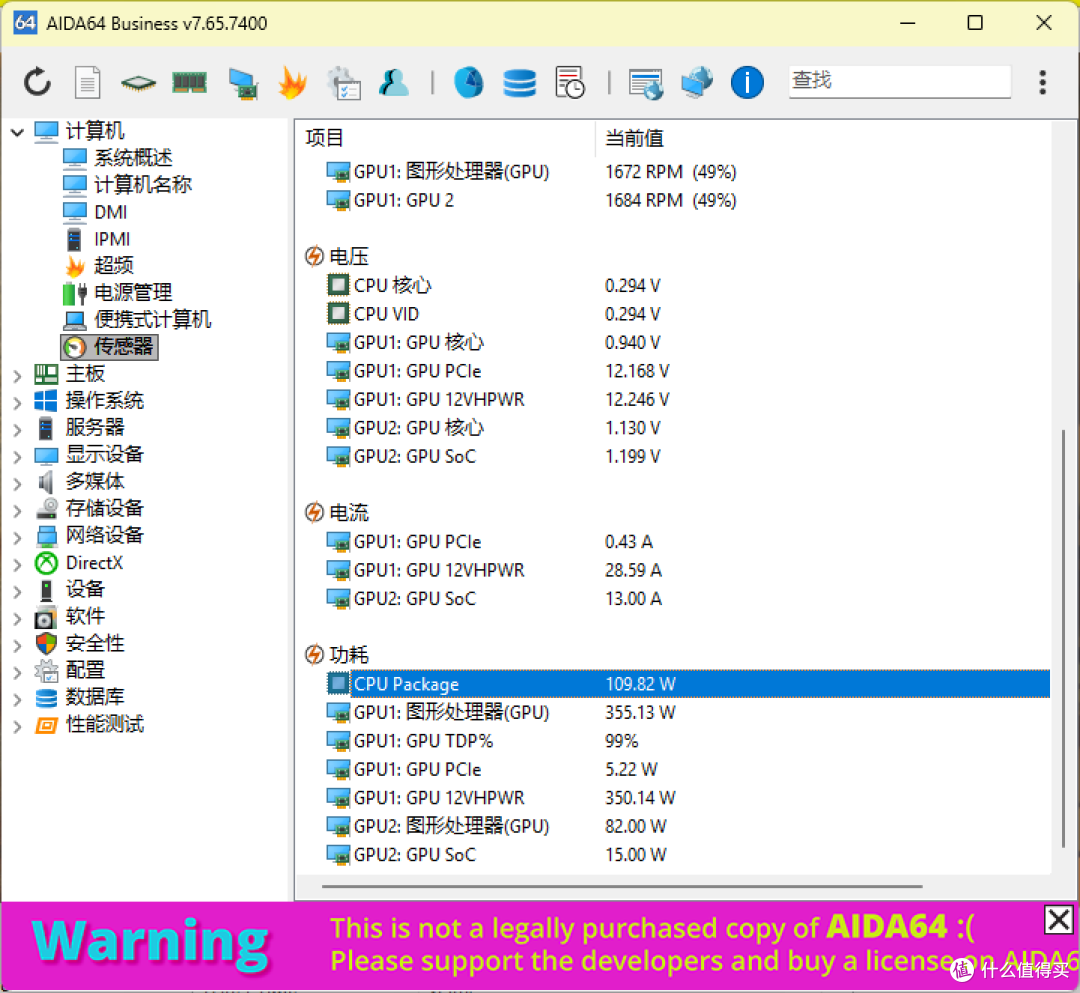Click the vertical scrollbar in sensor list
This screenshot has height=993, width=1080.
(x=1063, y=638)
